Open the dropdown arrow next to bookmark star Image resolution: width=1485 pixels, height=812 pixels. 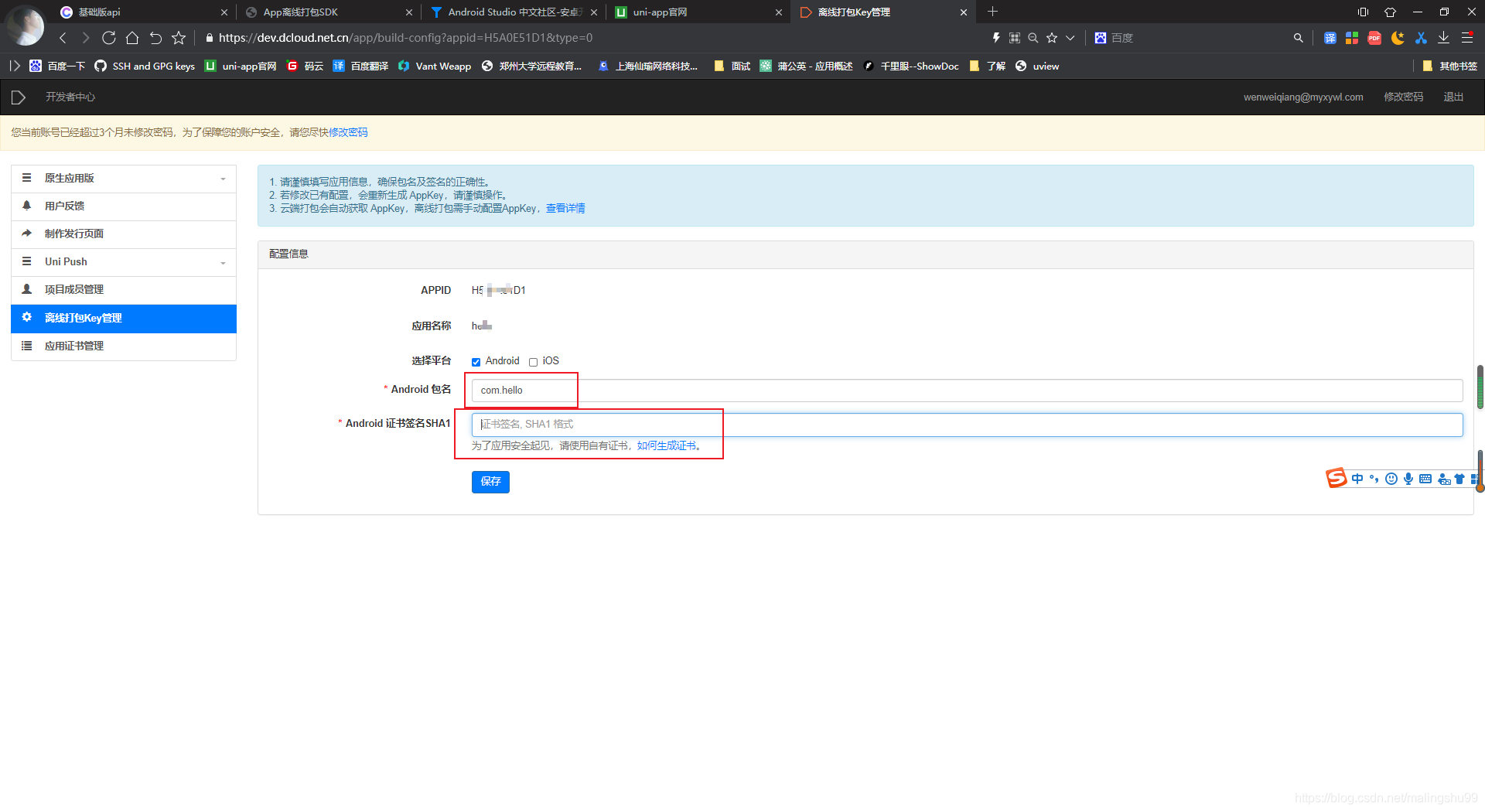tap(1070, 38)
